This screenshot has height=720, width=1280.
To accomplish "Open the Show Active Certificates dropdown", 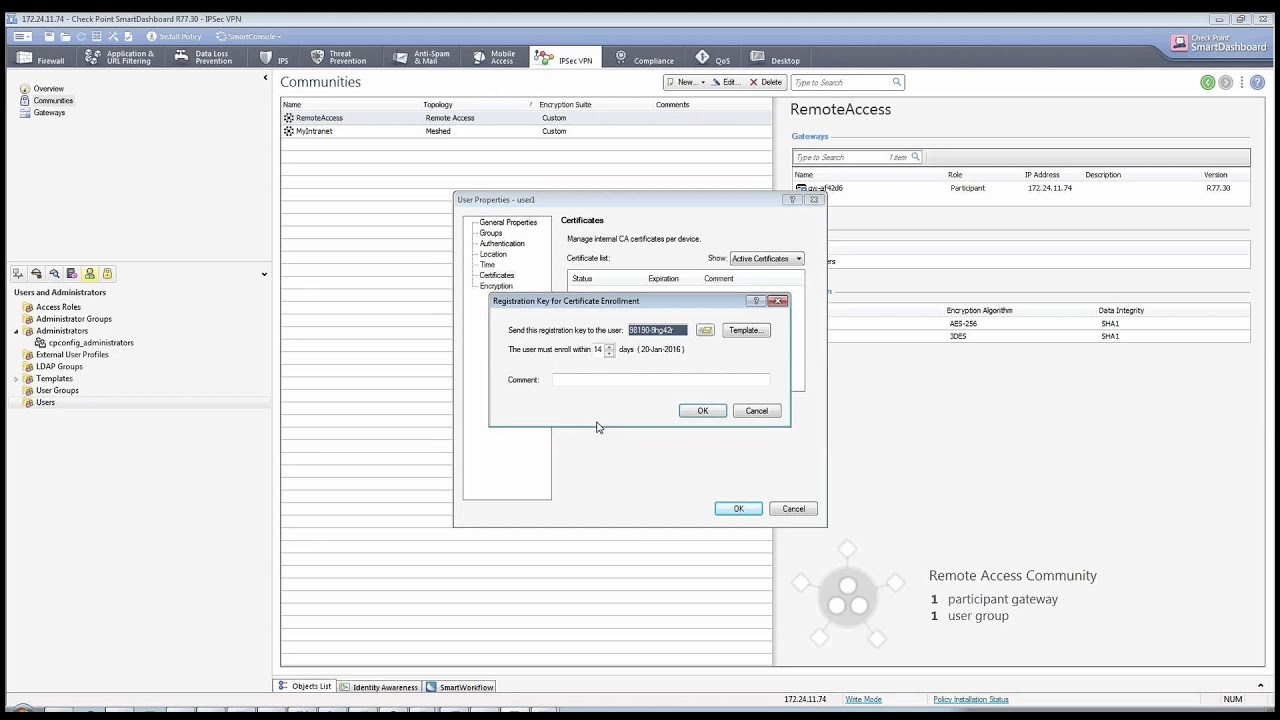I will (x=767, y=259).
